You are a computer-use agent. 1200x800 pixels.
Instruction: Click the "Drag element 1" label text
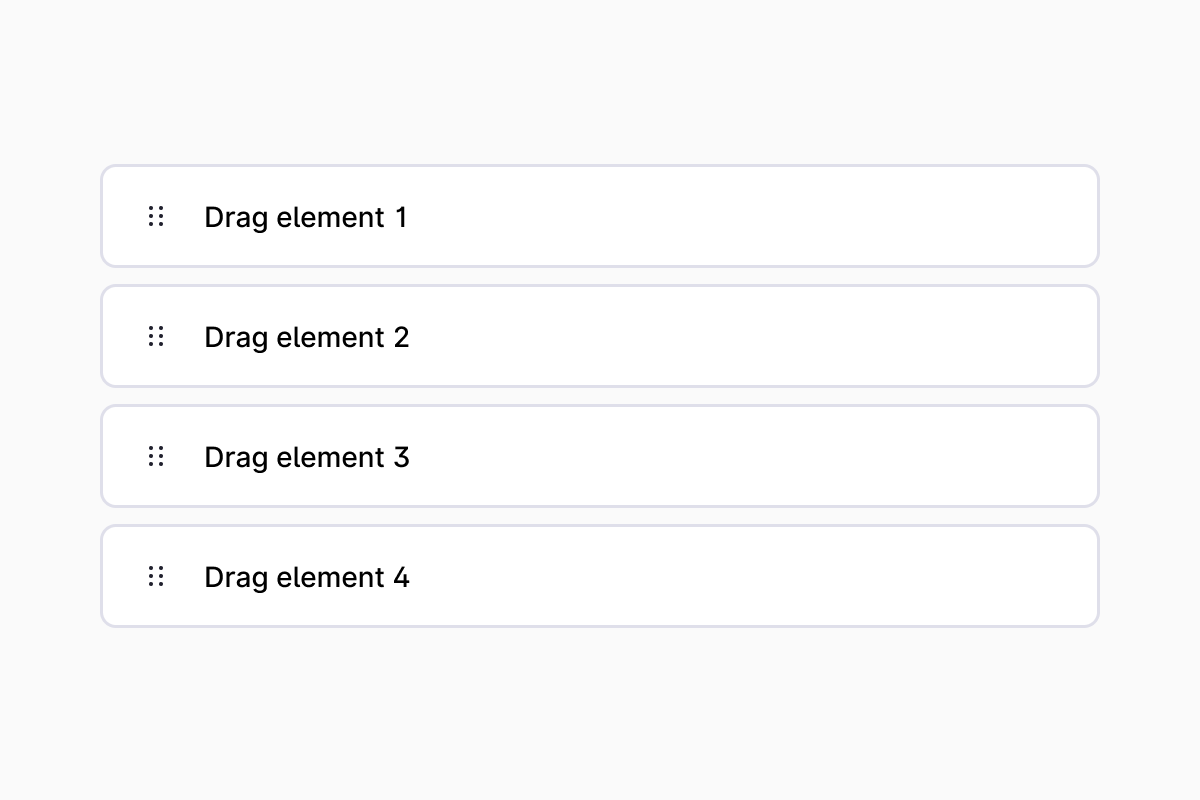point(305,217)
